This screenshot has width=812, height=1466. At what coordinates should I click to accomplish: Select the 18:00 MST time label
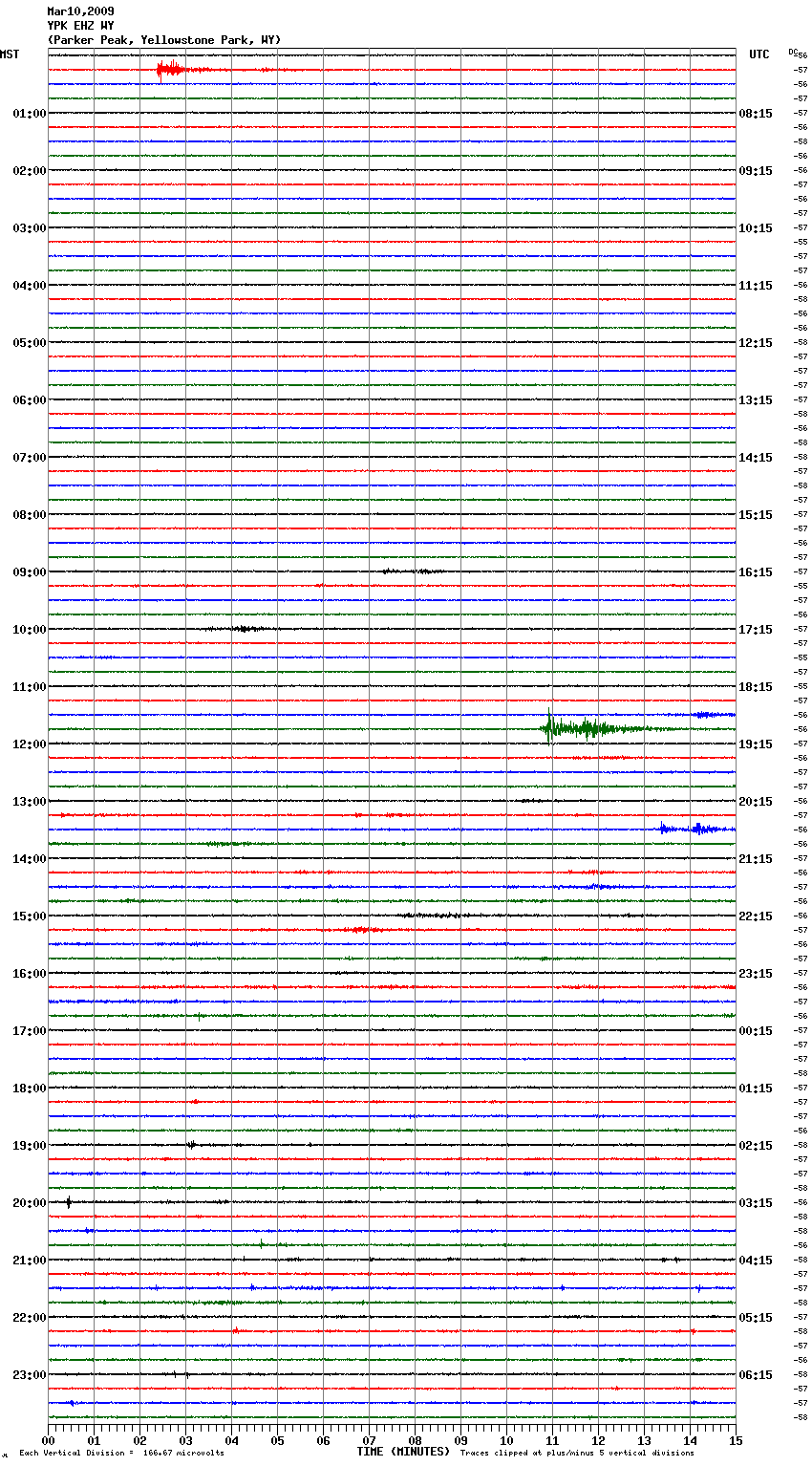[x=30, y=1089]
